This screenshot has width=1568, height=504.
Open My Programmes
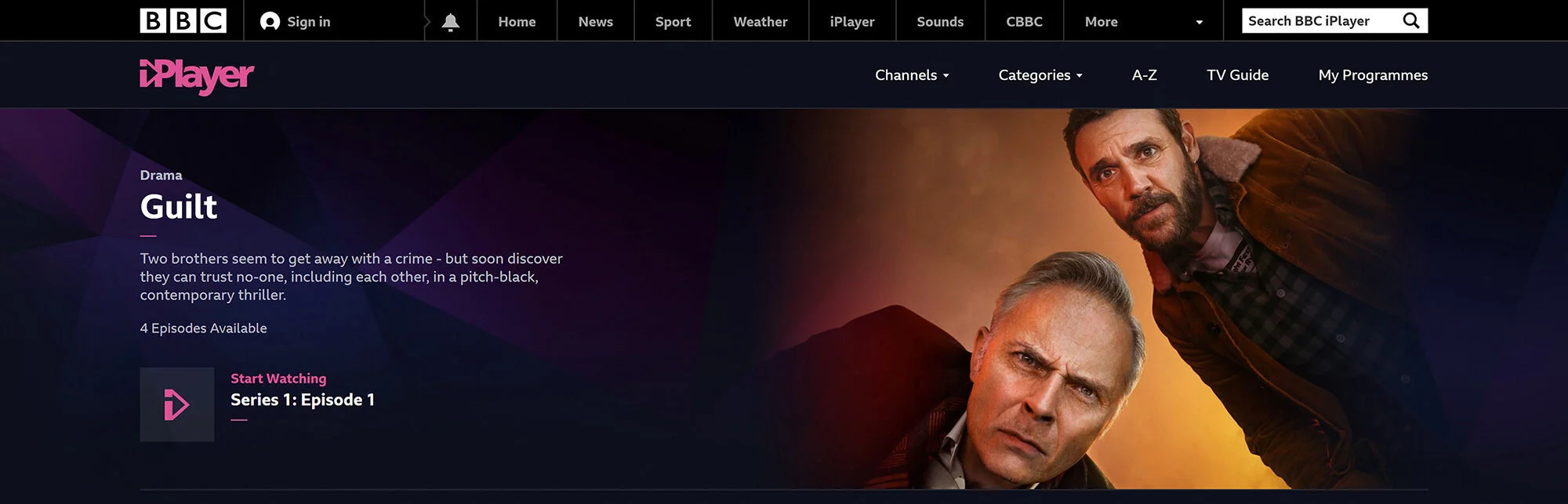click(1373, 75)
